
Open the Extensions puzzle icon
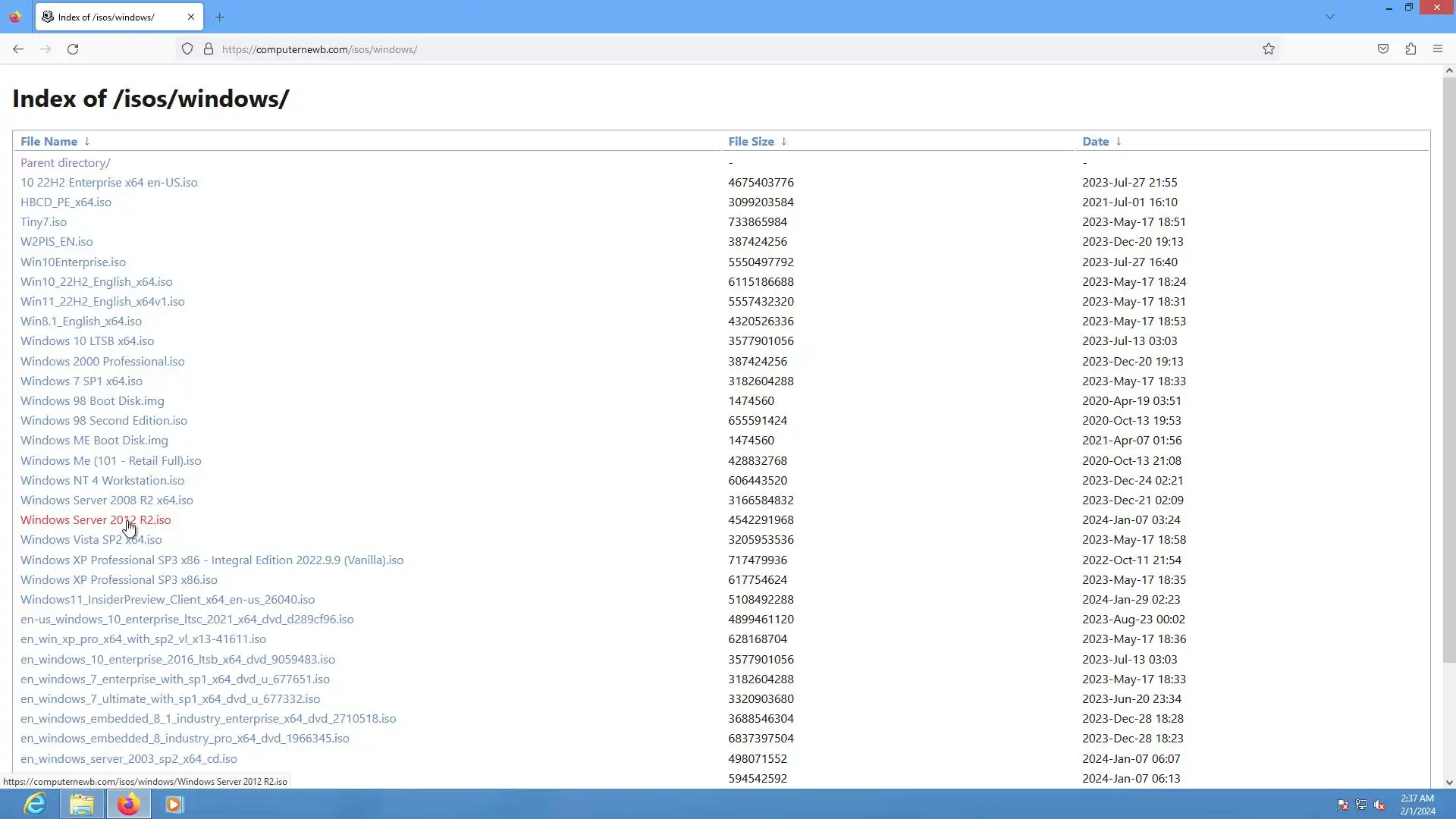pyautogui.click(x=1410, y=49)
